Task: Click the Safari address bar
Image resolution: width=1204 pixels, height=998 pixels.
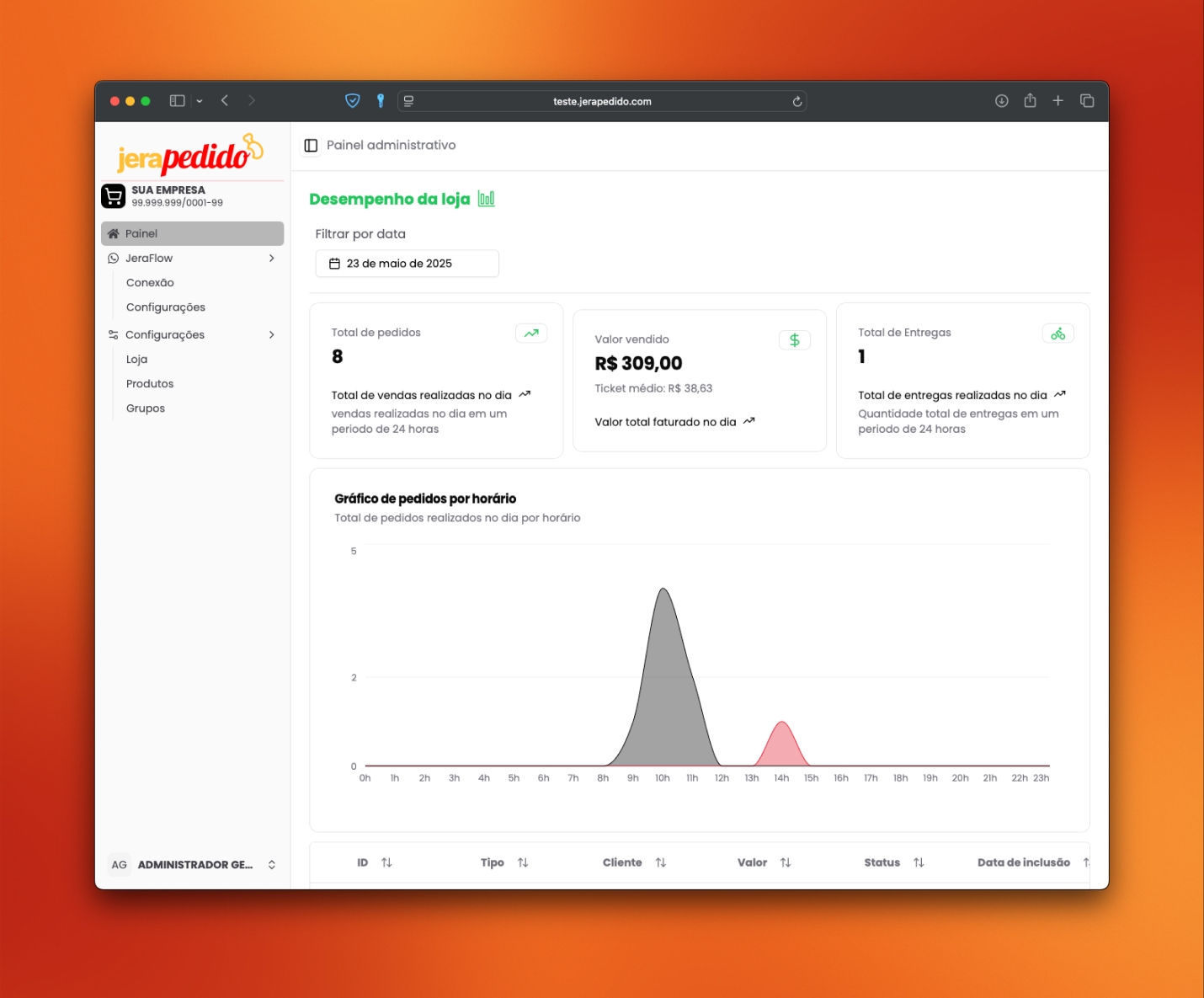Action: point(602,102)
